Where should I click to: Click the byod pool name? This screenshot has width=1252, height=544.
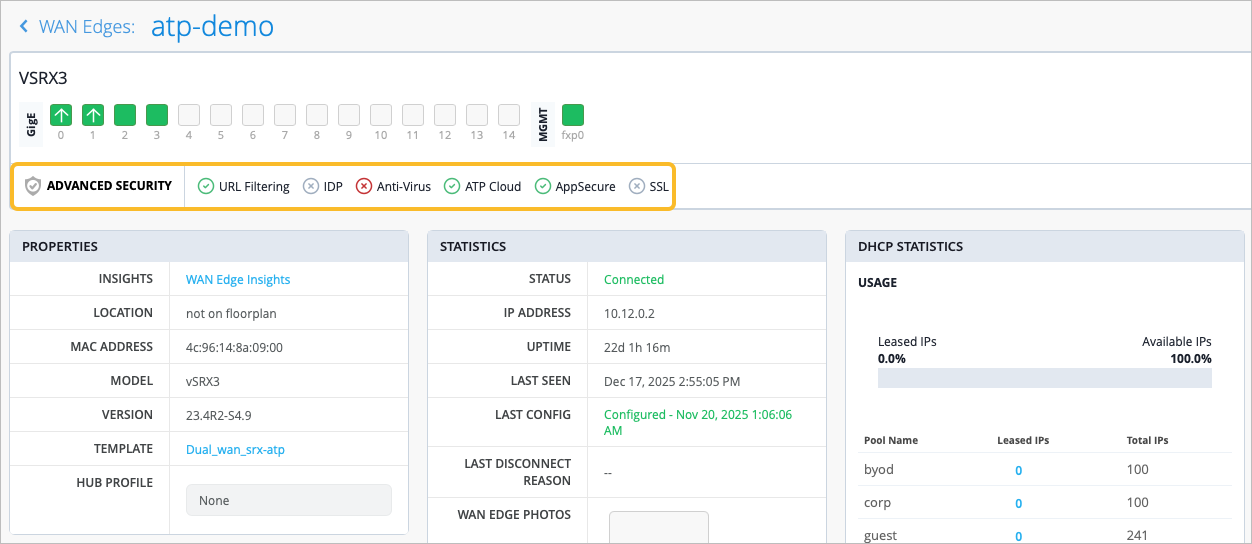tap(879, 470)
